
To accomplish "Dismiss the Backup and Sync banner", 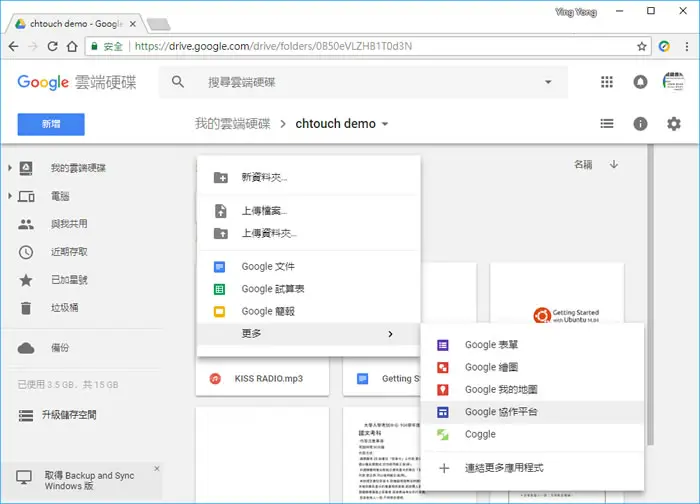I will pos(157,468).
